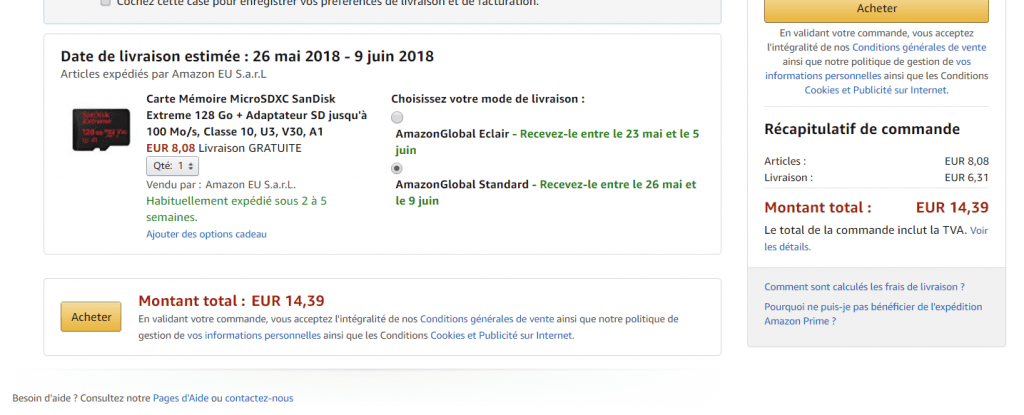Select AmazonGlobal Standard delivery radio button

click(397, 168)
